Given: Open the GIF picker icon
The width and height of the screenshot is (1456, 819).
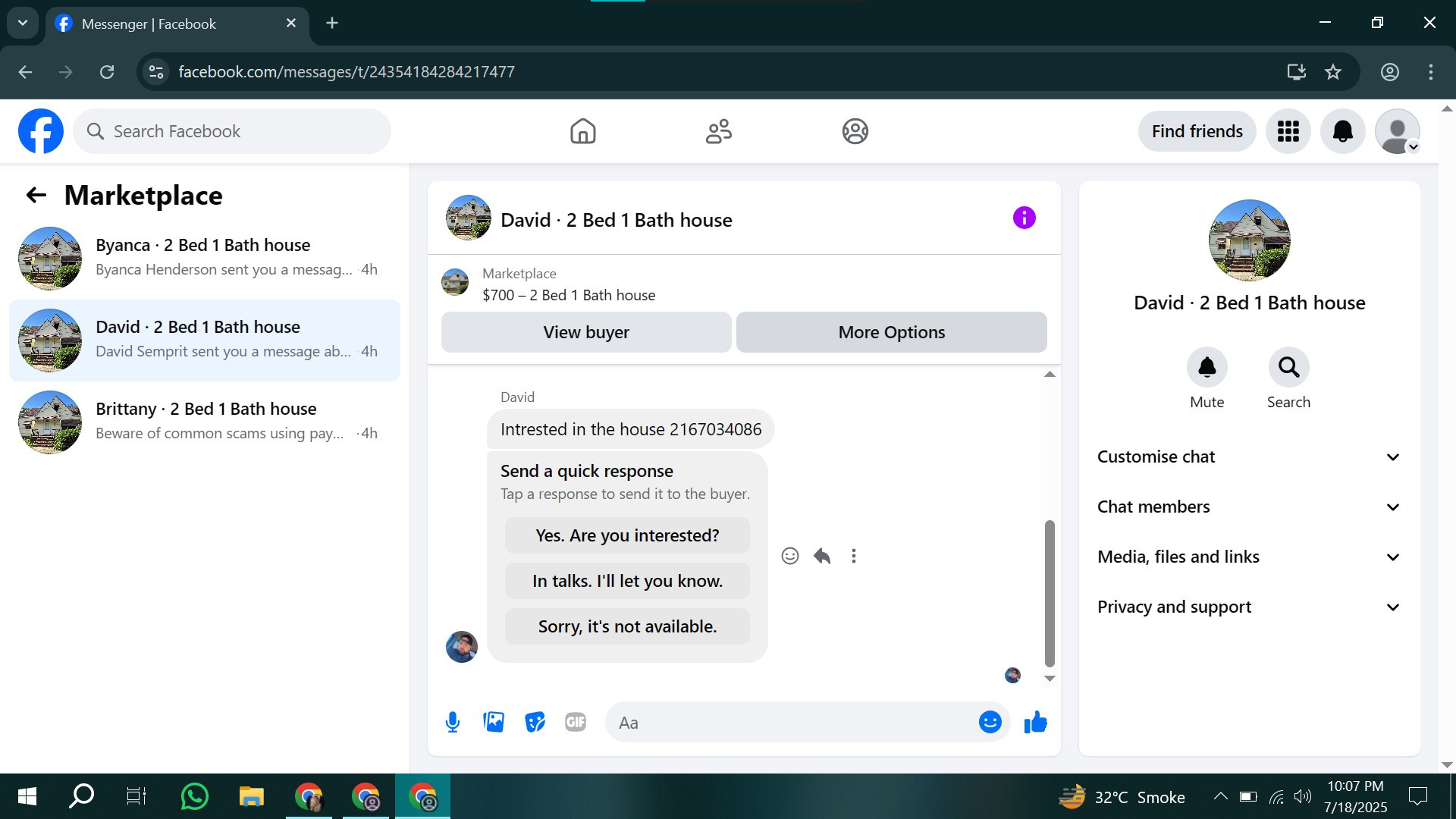Looking at the screenshot, I should [x=576, y=722].
